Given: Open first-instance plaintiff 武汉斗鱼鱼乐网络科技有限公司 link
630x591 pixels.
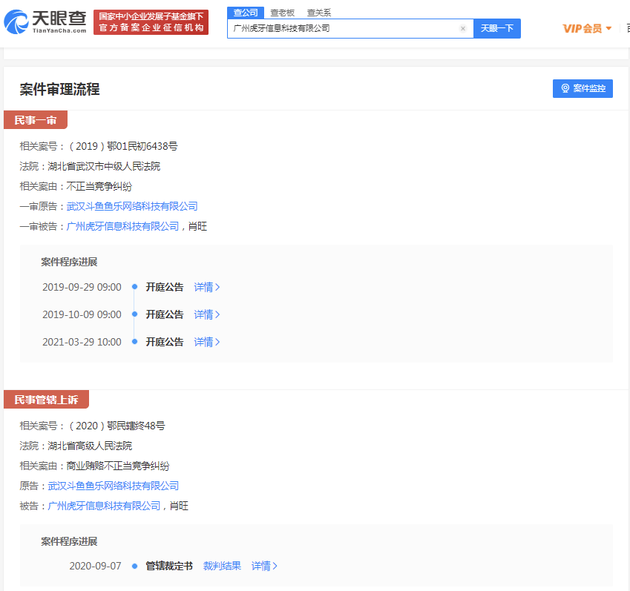Looking at the screenshot, I should (x=132, y=206).
